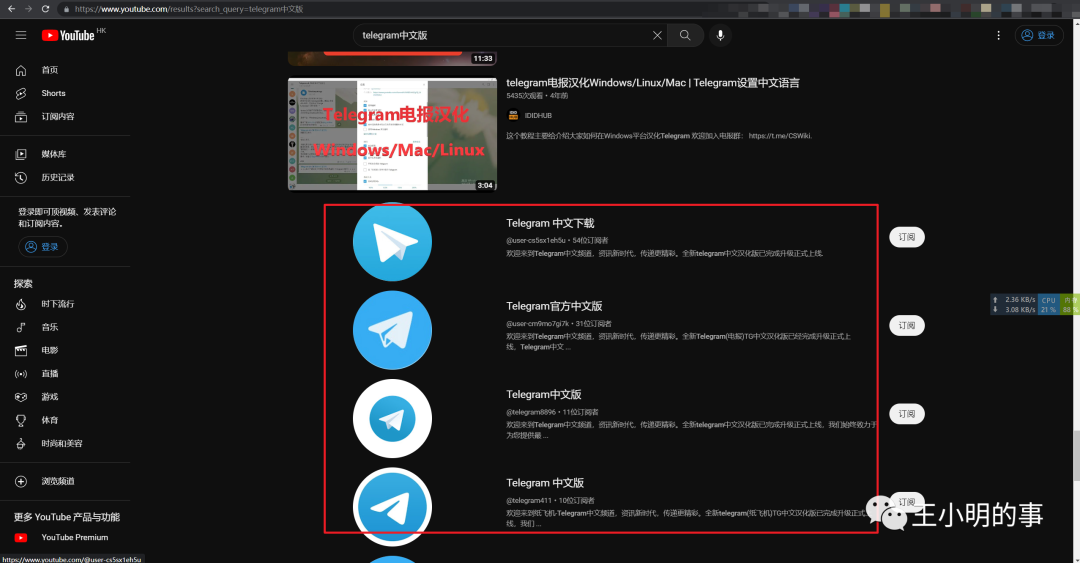The height and width of the screenshot is (563, 1080).
Task: Click the trending flame icon
Action: pos(21,304)
